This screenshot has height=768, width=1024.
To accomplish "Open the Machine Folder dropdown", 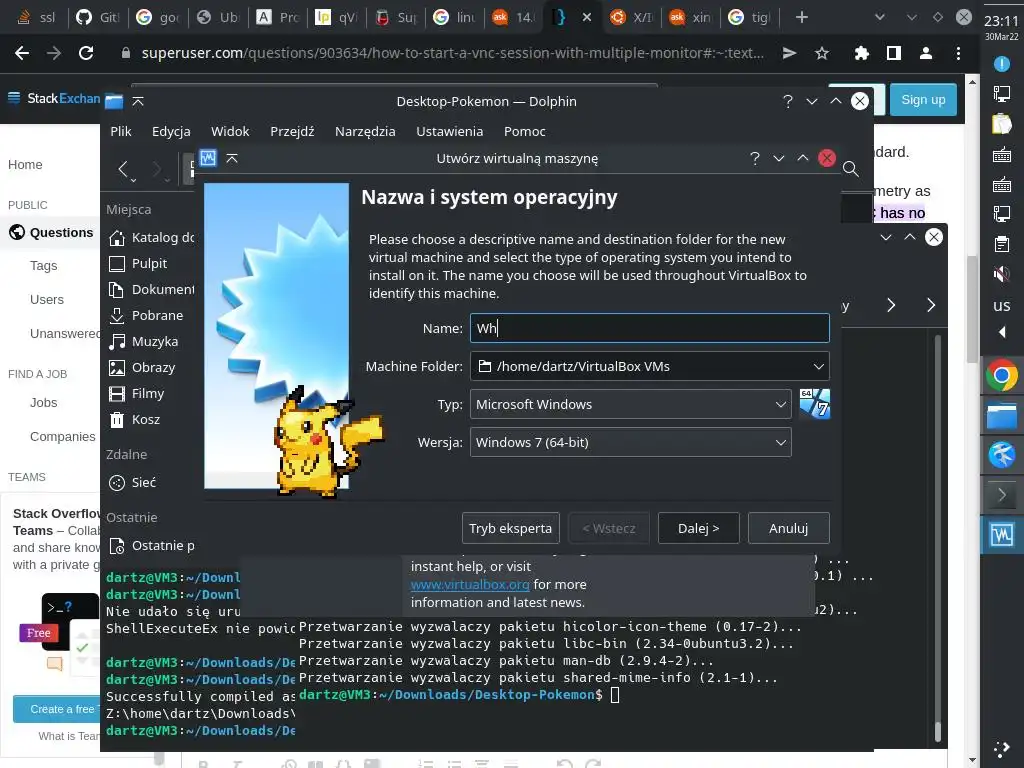I will (649, 366).
